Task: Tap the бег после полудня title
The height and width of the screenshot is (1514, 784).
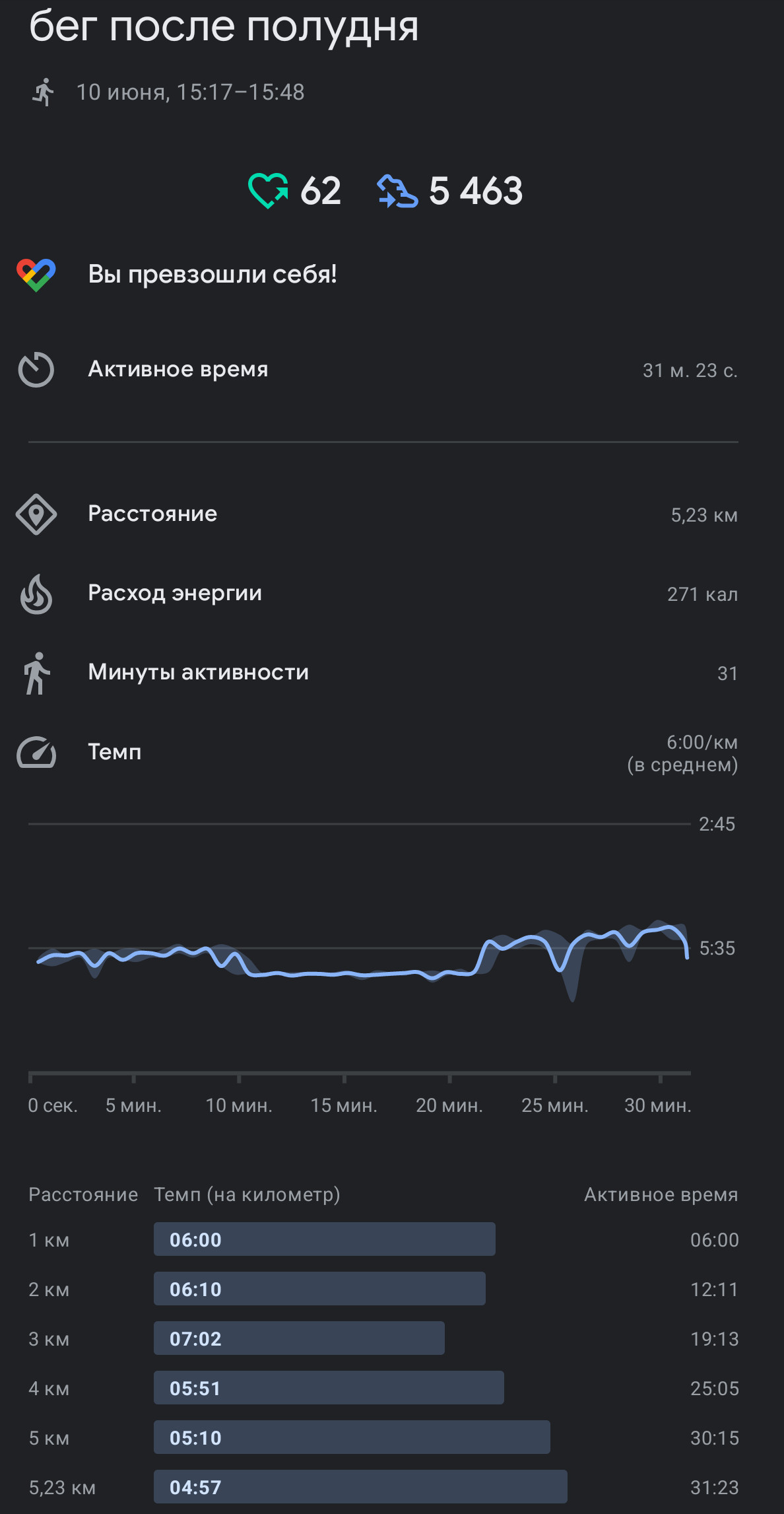Action: point(224,26)
